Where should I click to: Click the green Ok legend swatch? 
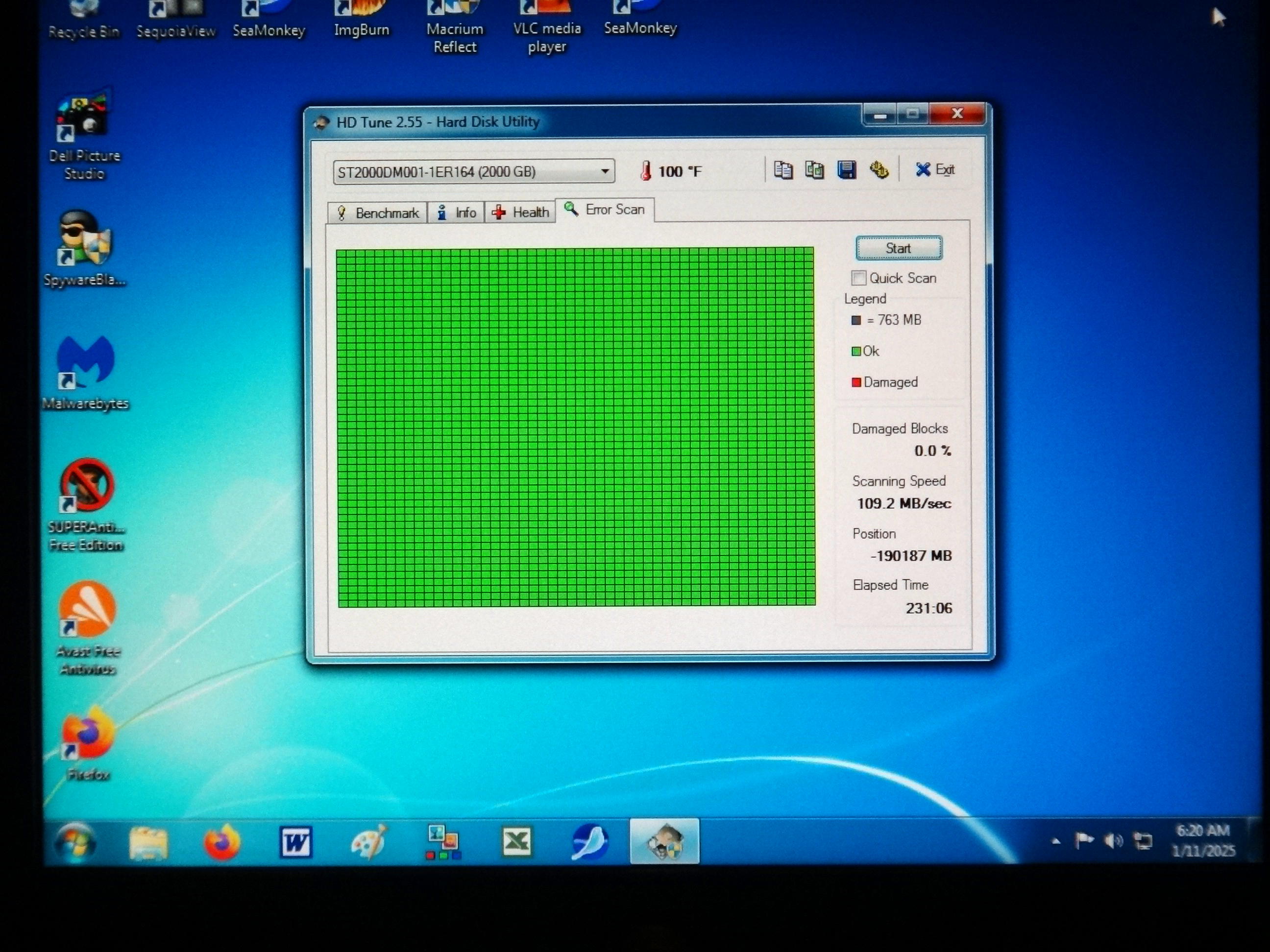[856, 351]
